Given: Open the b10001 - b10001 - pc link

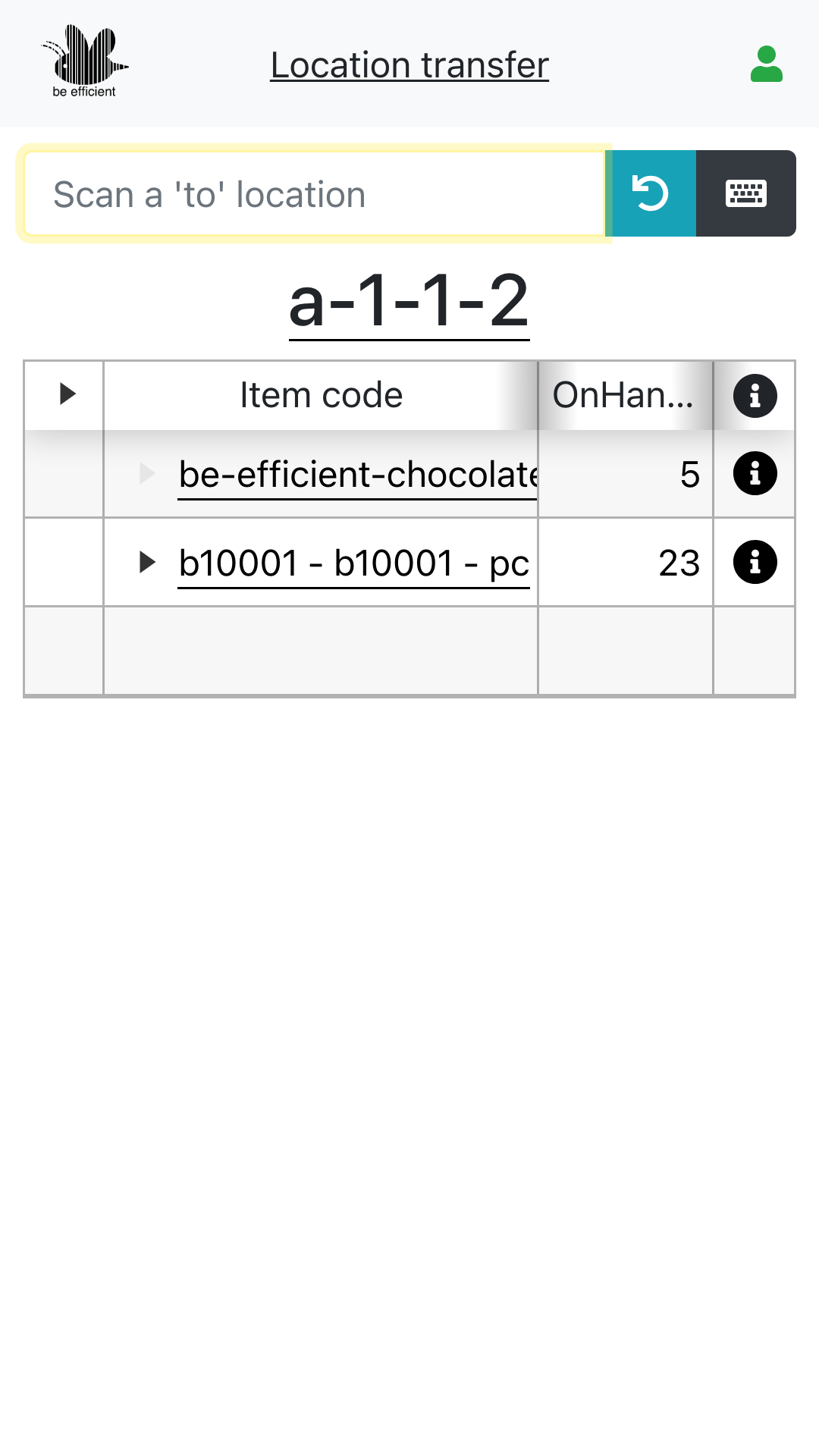Looking at the screenshot, I should click(353, 563).
